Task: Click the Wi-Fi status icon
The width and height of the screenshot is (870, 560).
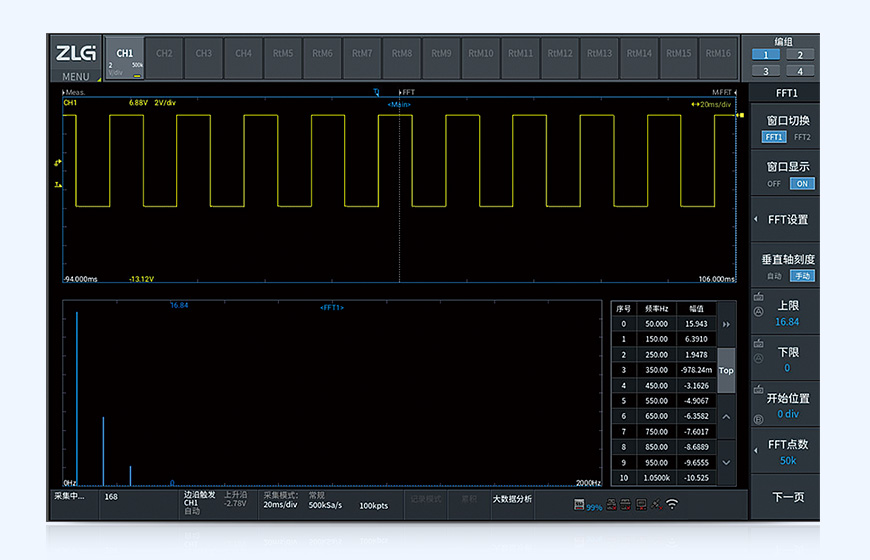Action: [671, 506]
